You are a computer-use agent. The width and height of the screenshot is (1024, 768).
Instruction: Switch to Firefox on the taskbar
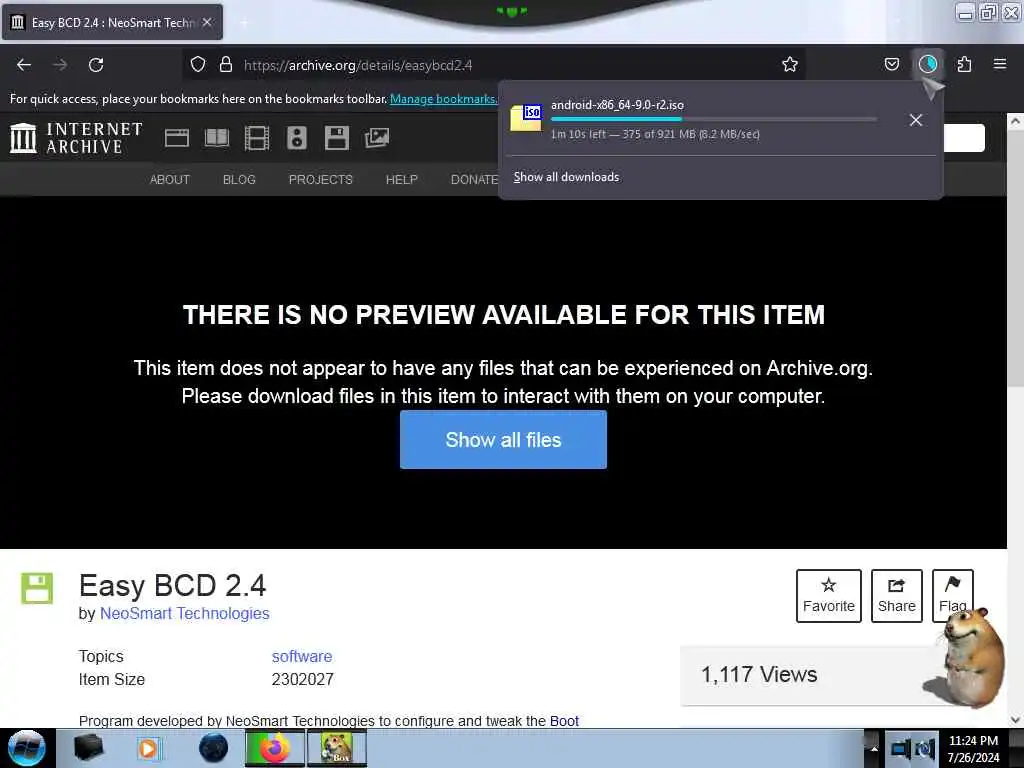click(275, 748)
